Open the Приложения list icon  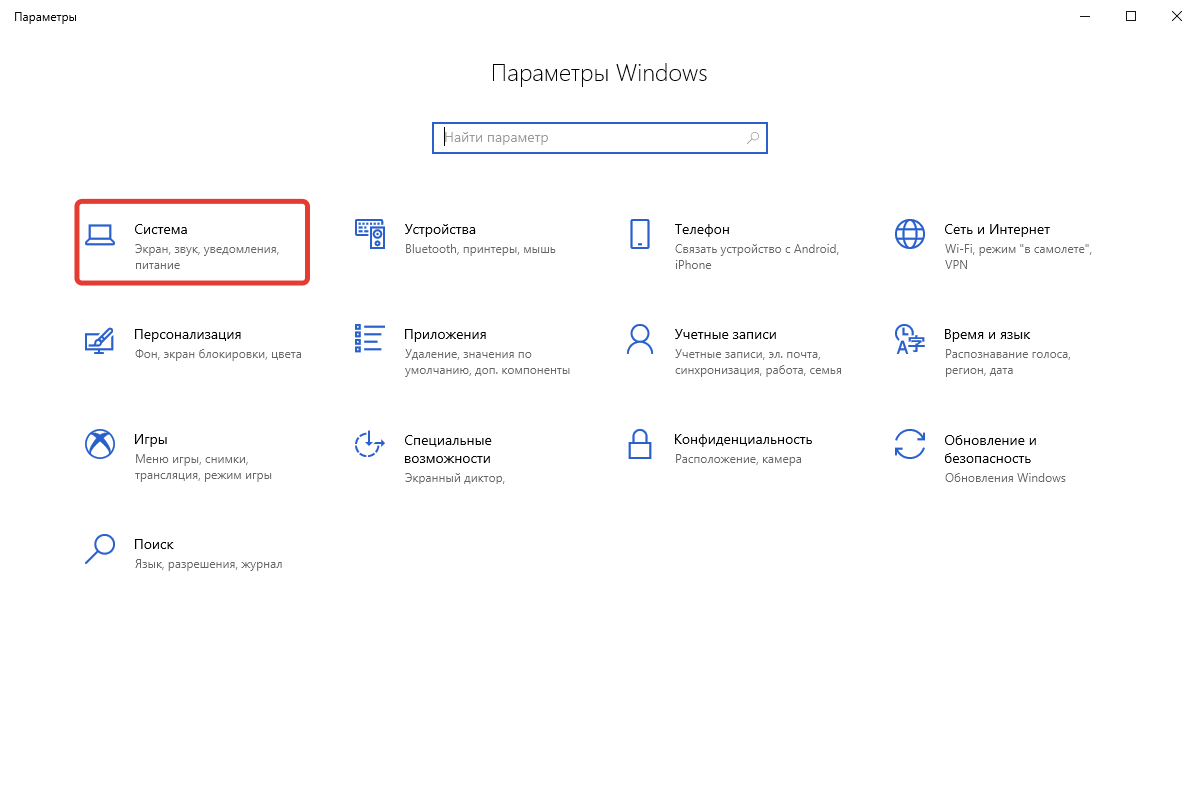370,338
